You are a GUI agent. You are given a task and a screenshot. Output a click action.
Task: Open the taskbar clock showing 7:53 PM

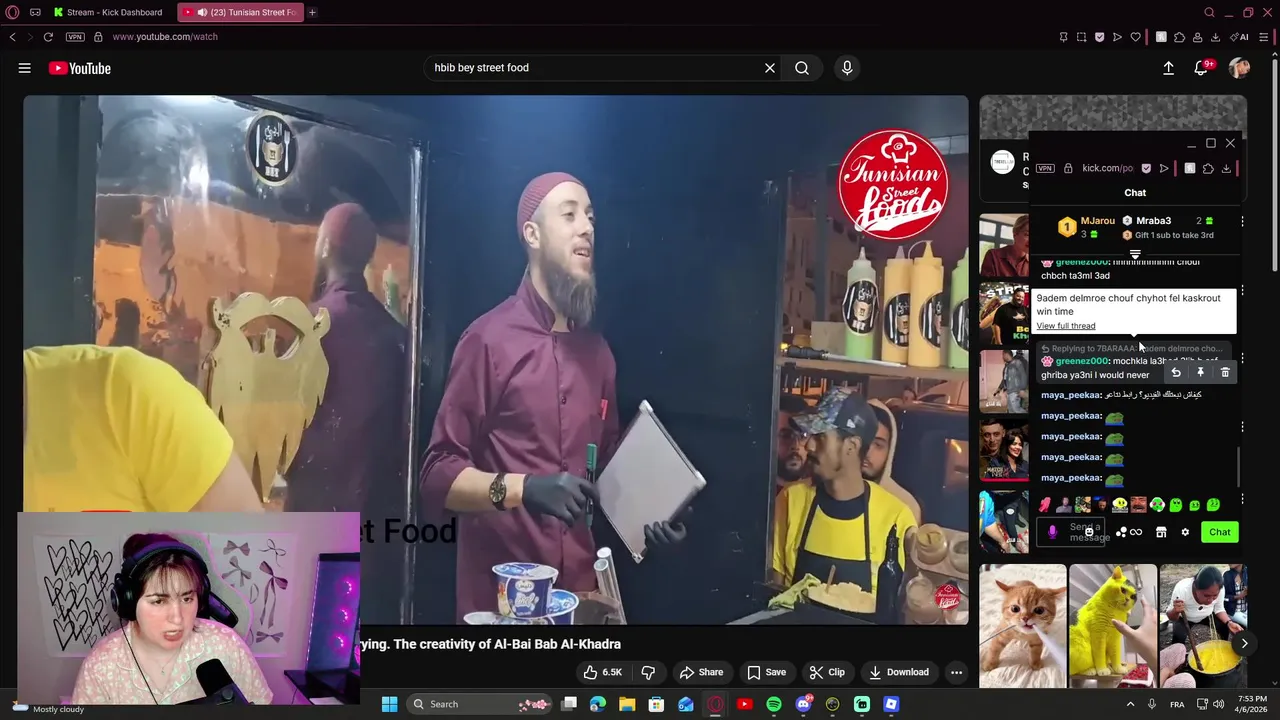pyautogui.click(x=1253, y=704)
